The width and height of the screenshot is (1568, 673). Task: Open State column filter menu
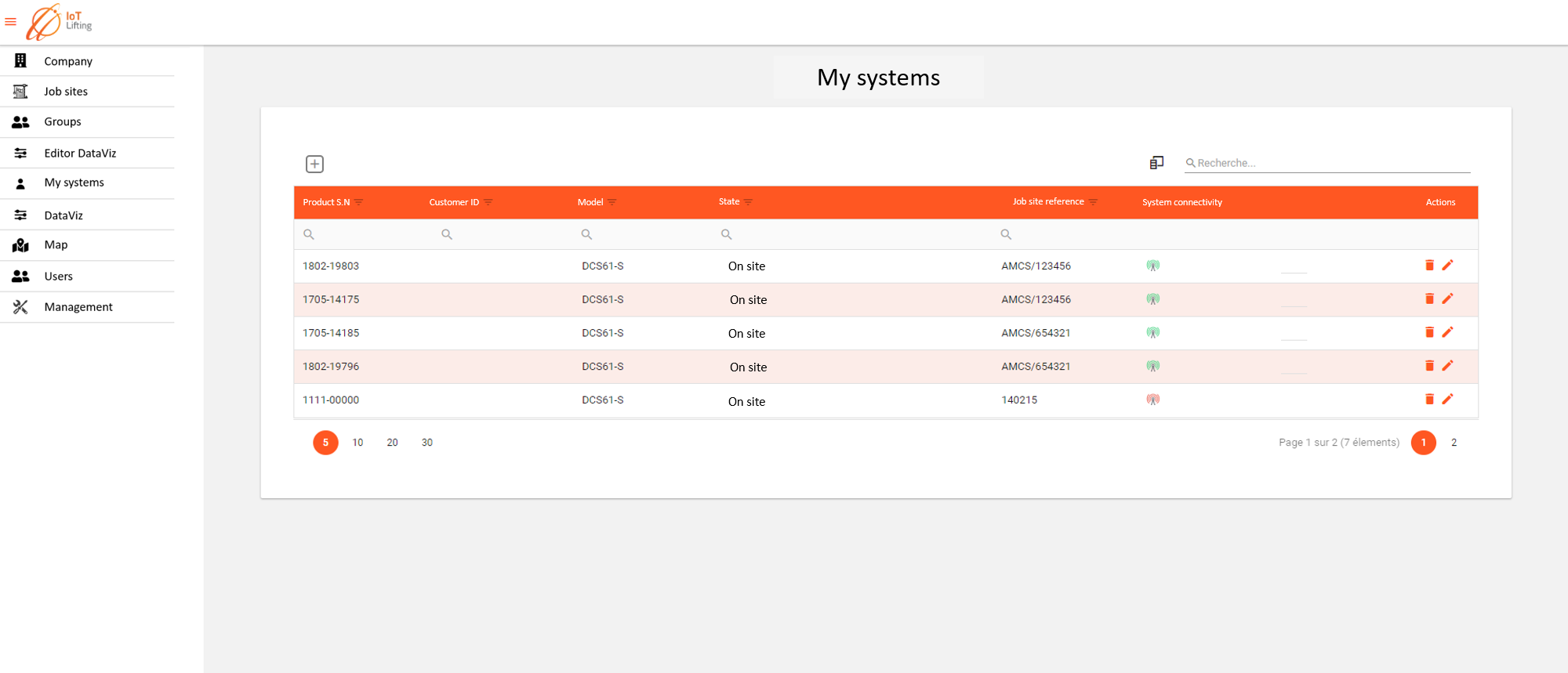(749, 202)
